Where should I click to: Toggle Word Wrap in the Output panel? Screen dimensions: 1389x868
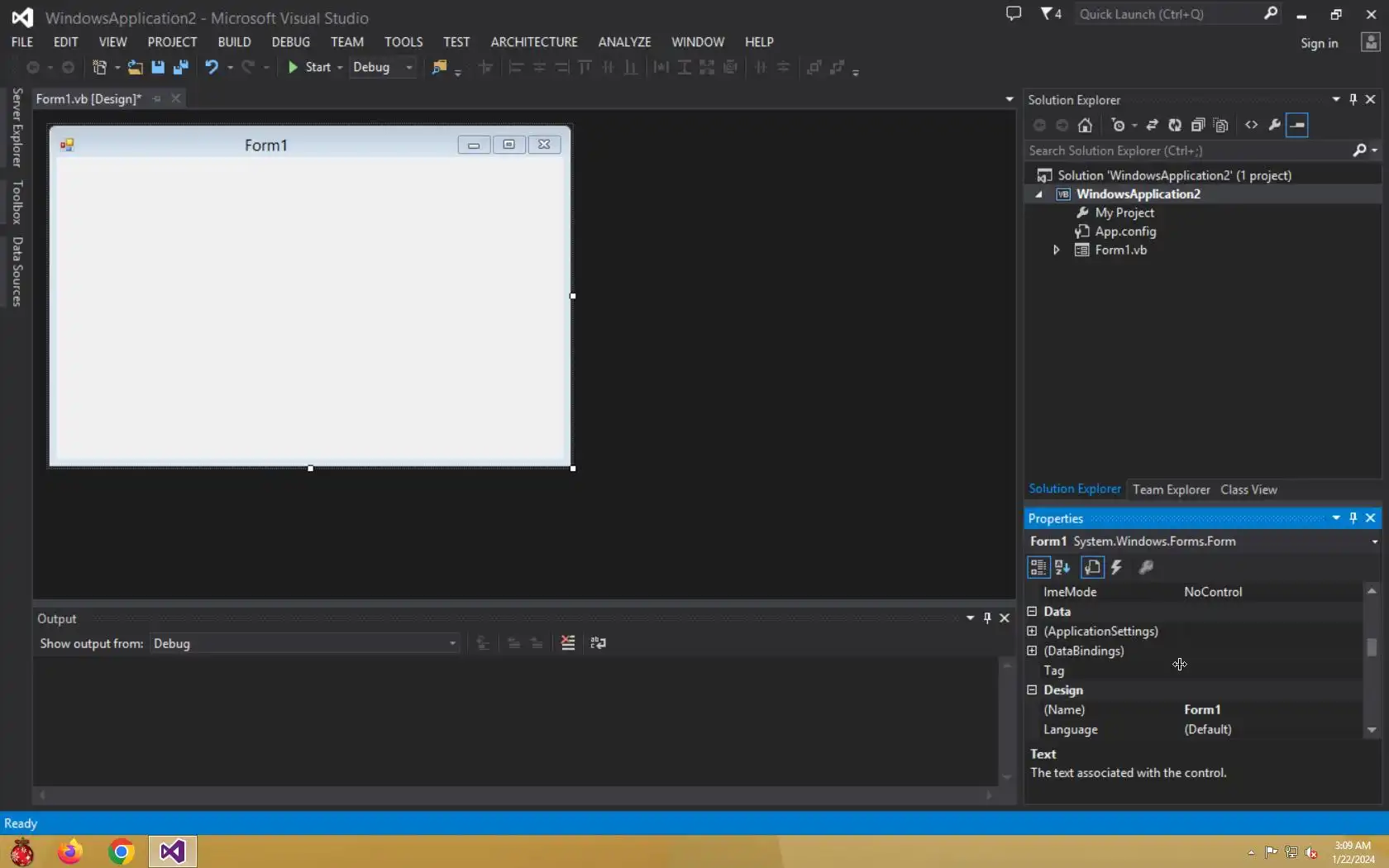(599, 643)
